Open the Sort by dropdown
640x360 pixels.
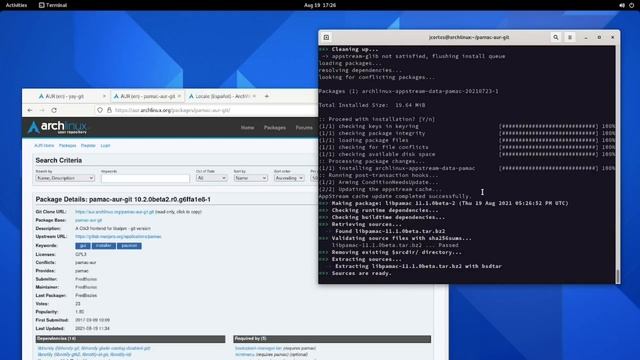click(x=251, y=178)
